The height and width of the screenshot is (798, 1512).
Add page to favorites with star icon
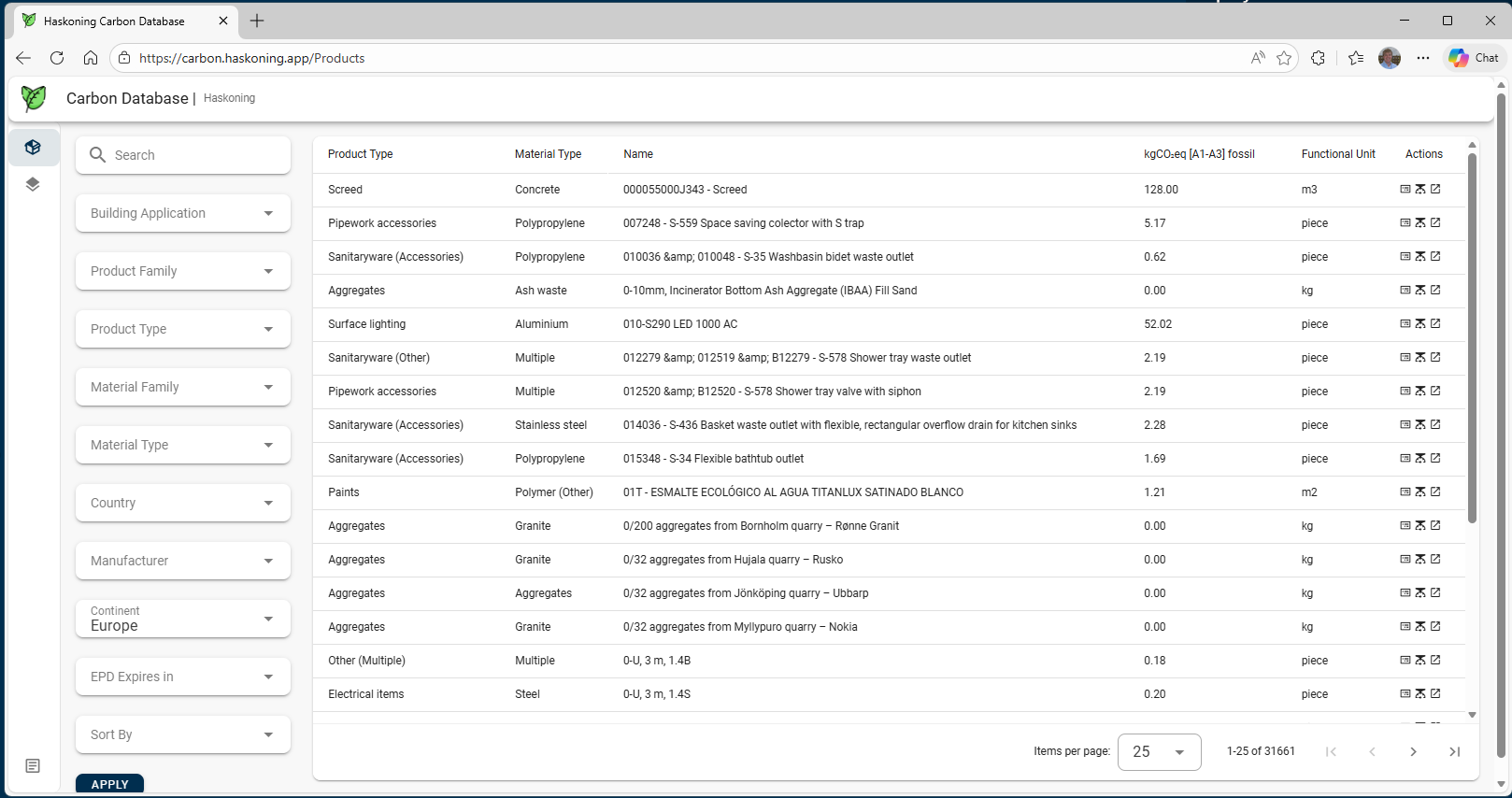[x=1284, y=58]
